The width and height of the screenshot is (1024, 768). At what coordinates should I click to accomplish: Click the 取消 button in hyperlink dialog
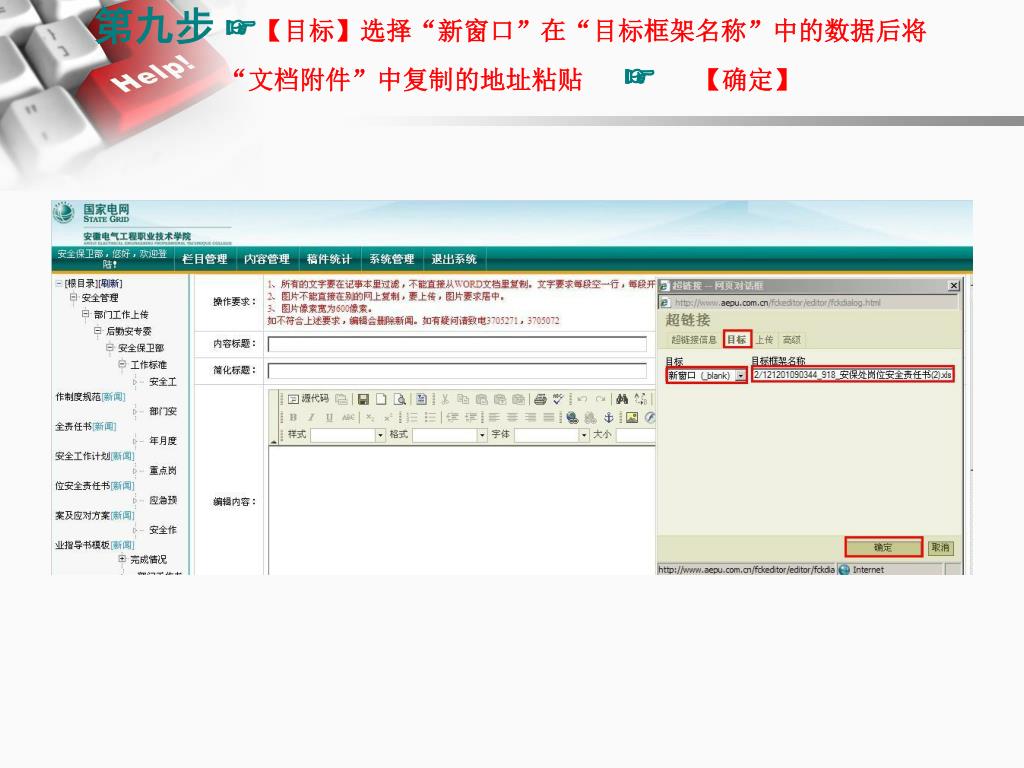point(940,547)
